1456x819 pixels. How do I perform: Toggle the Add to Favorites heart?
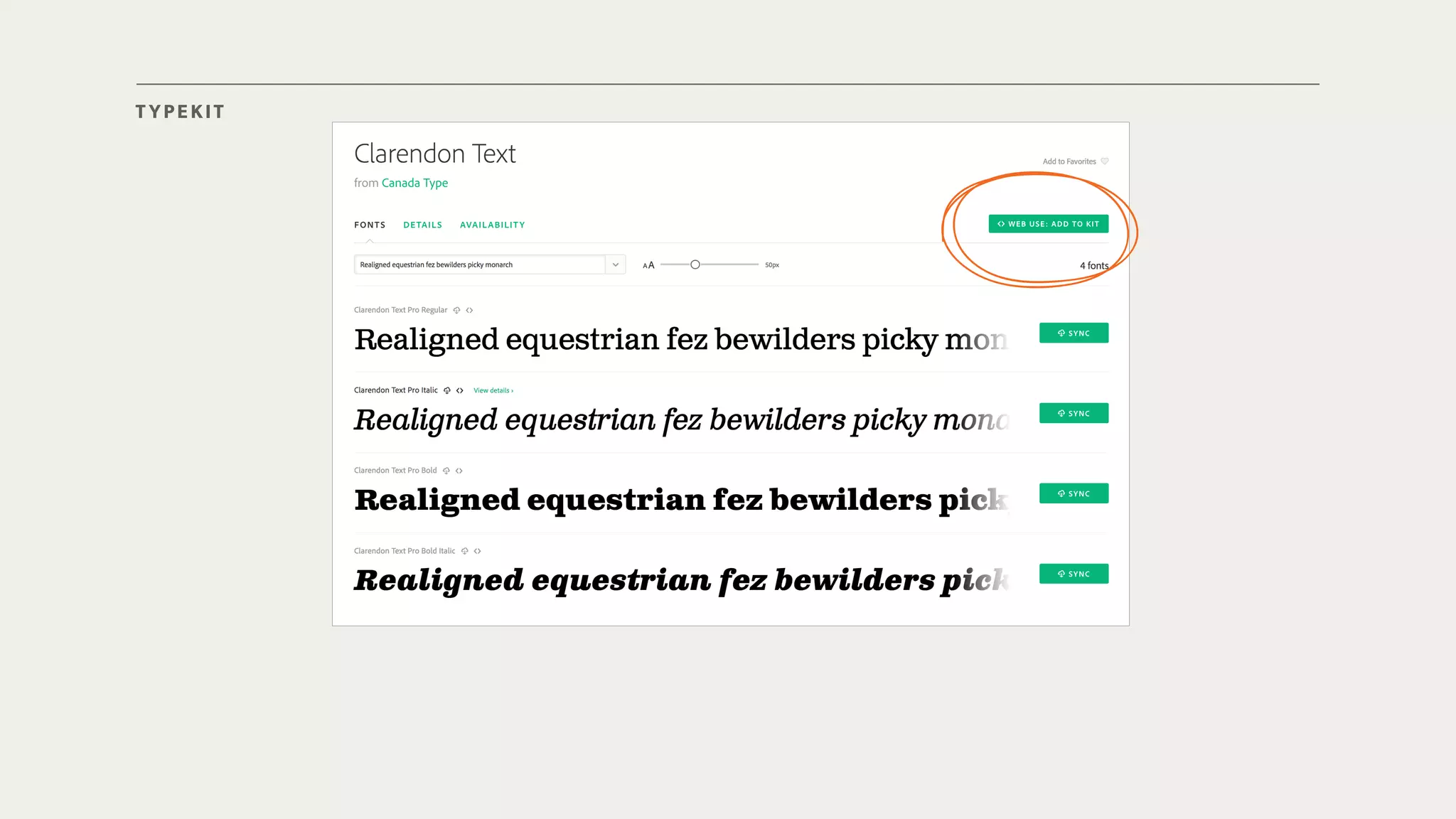(1105, 161)
